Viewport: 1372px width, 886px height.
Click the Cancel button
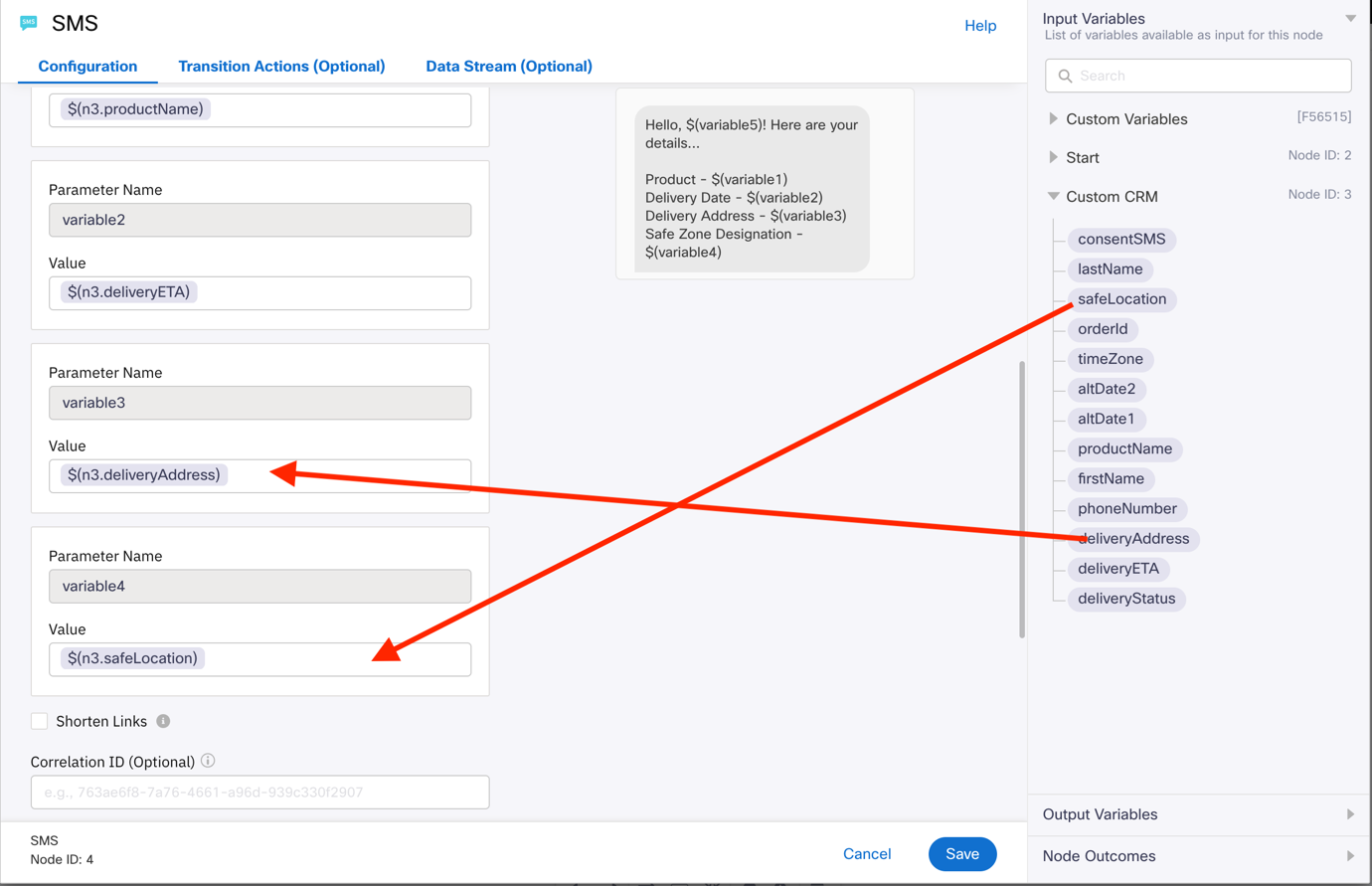[867, 854]
